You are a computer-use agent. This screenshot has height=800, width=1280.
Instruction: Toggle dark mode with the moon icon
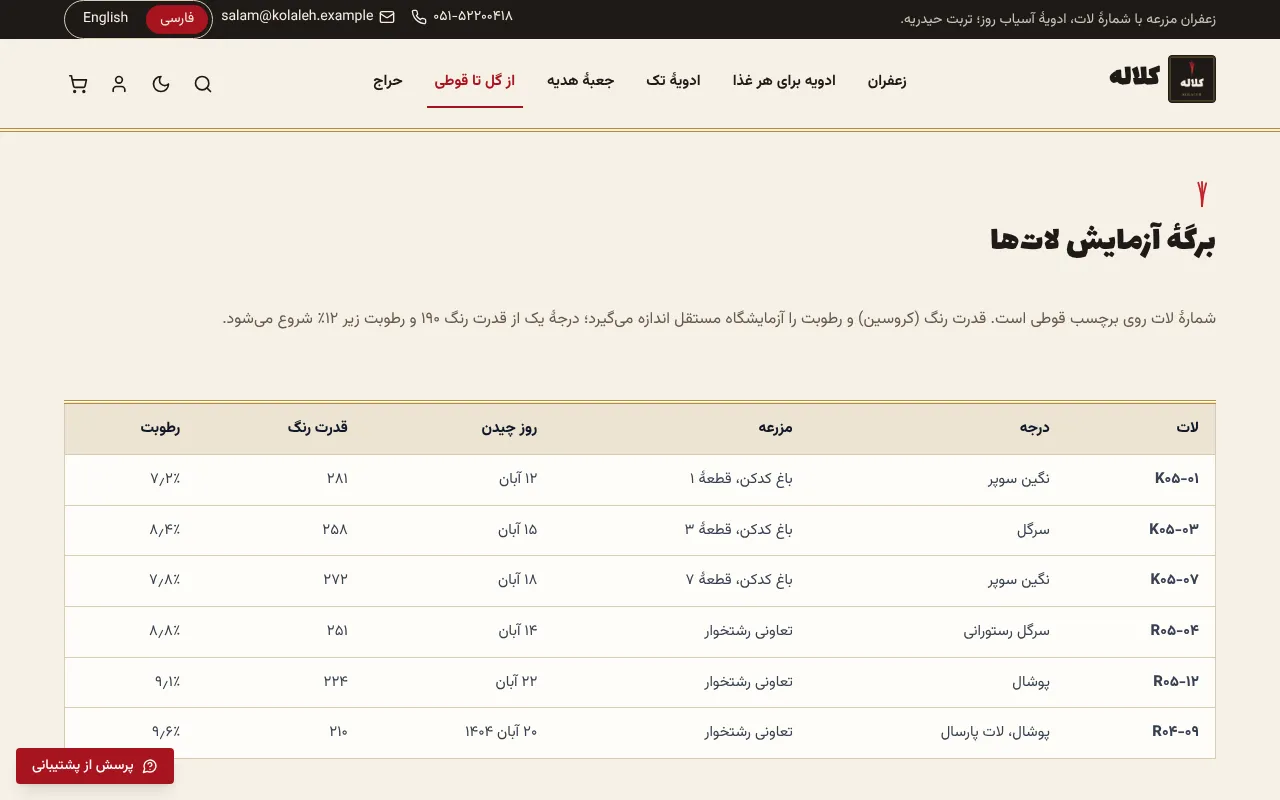click(161, 84)
